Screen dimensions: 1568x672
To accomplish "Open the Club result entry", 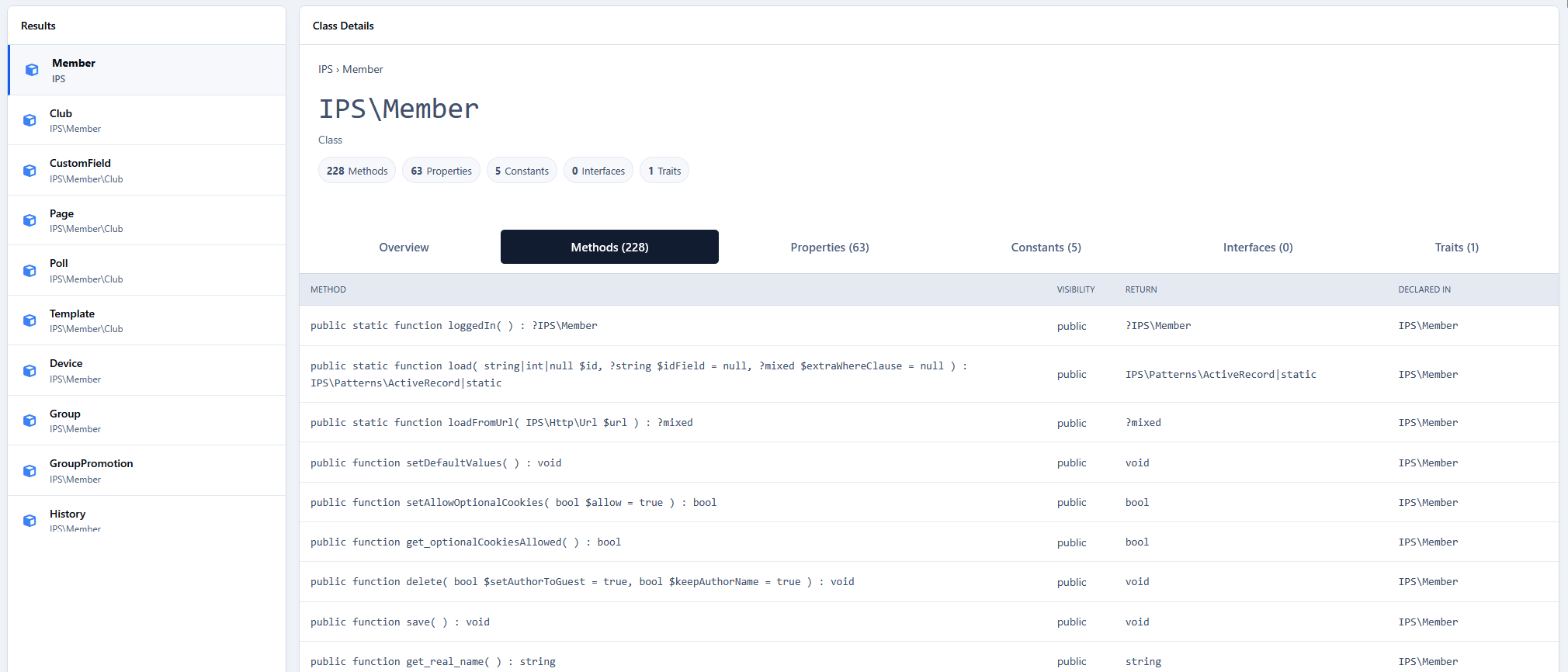I will point(147,120).
